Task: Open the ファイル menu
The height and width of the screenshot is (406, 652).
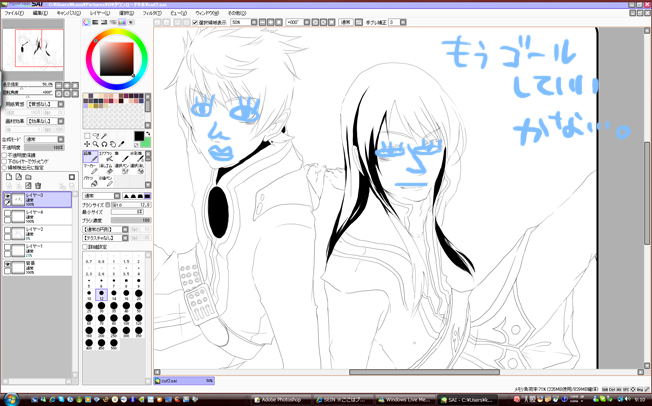Action: click(x=14, y=13)
